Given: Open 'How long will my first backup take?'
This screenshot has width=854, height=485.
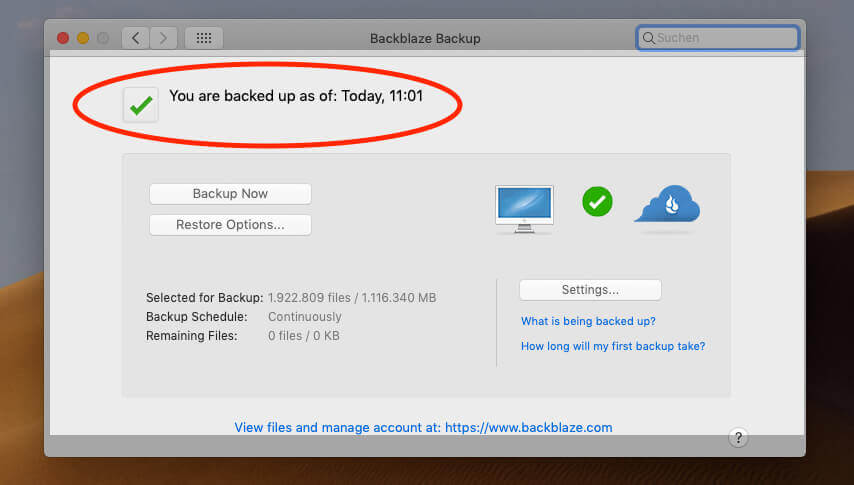Looking at the screenshot, I should point(612,347).
